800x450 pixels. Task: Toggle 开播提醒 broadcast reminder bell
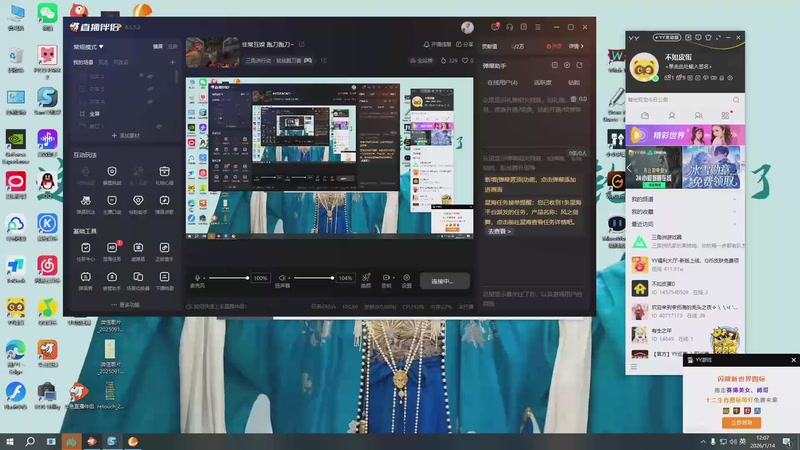pos(439,44)
